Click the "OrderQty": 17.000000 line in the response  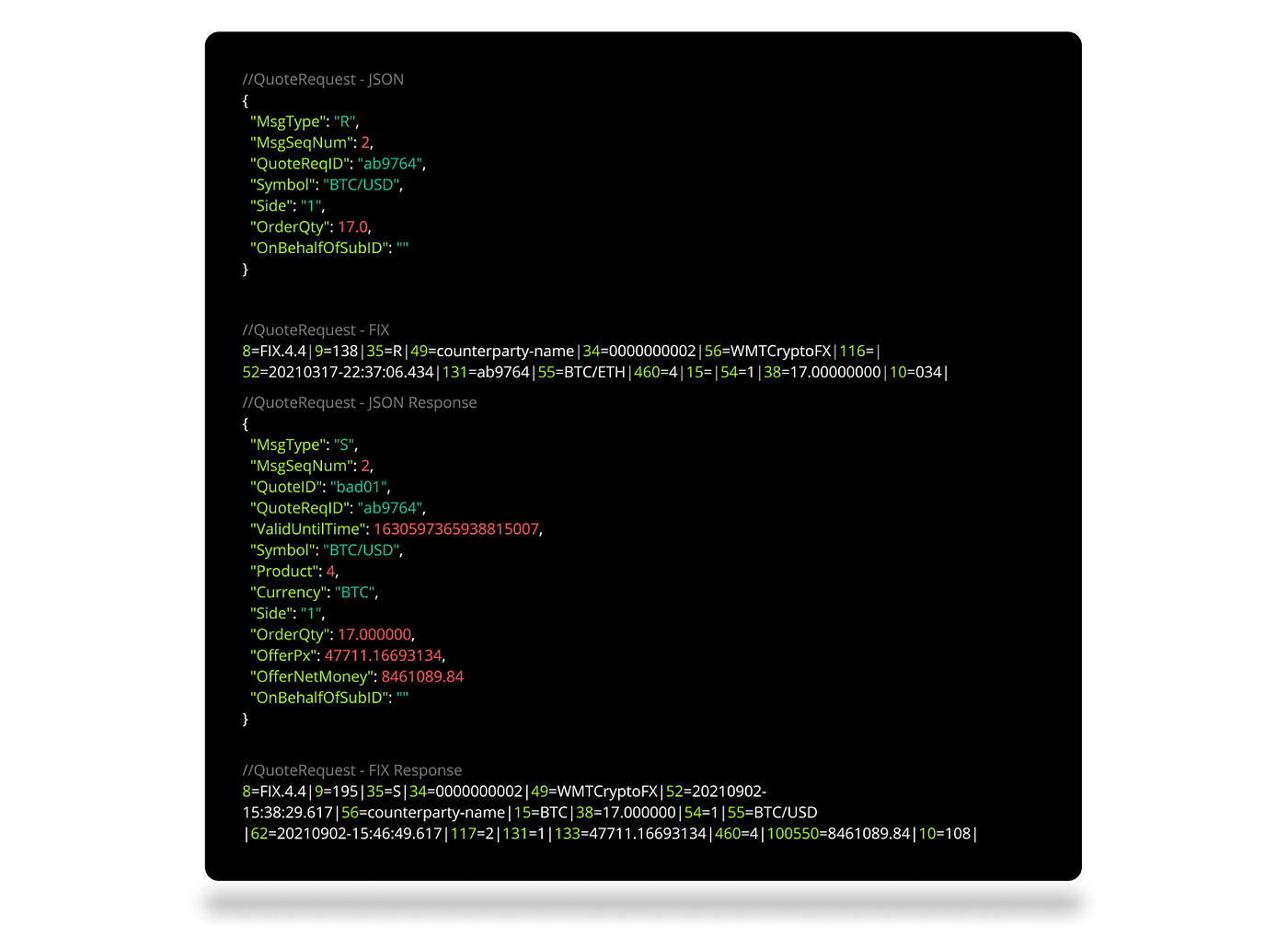pos(332,635)
